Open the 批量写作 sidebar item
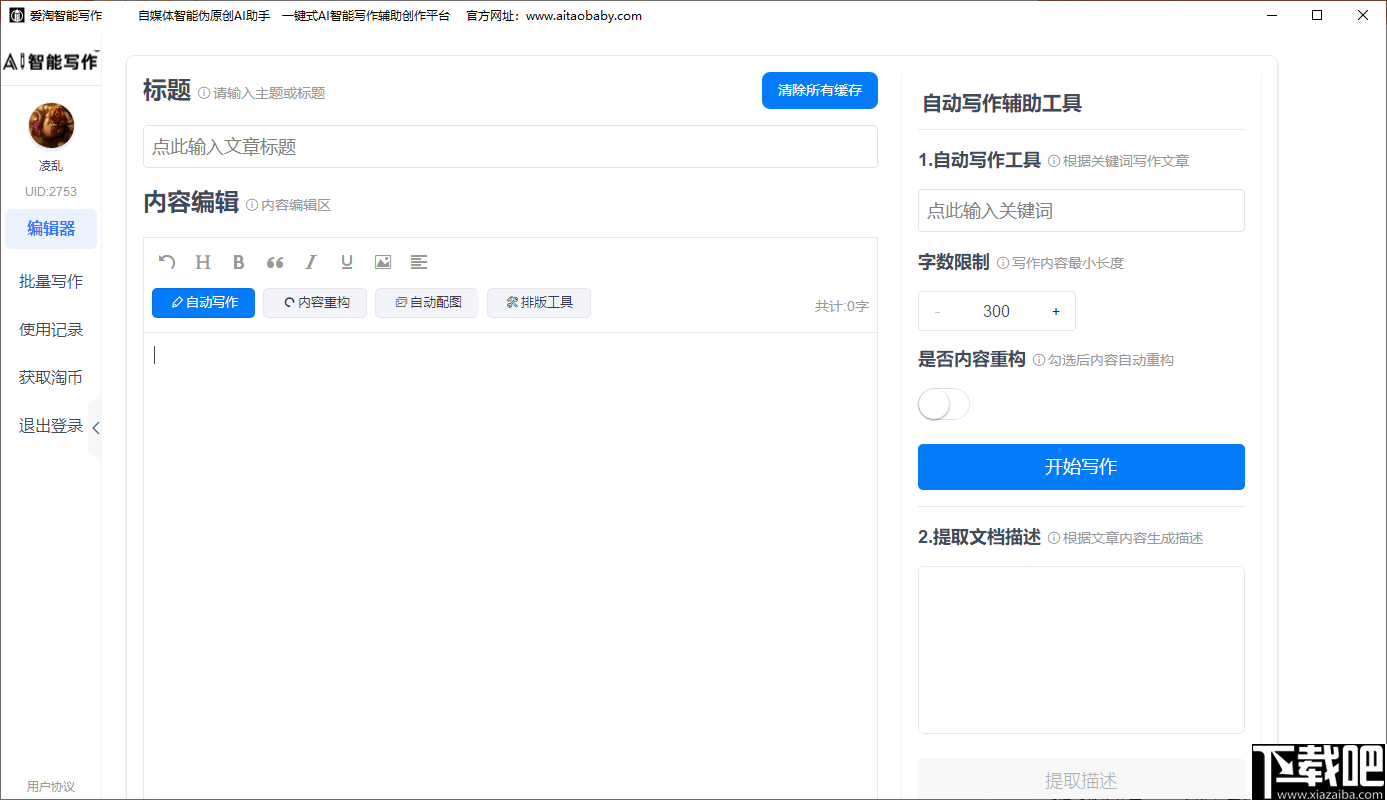The width and height of the screenshot is (1387, 800). pyautogui.click(x=51, y=282)
